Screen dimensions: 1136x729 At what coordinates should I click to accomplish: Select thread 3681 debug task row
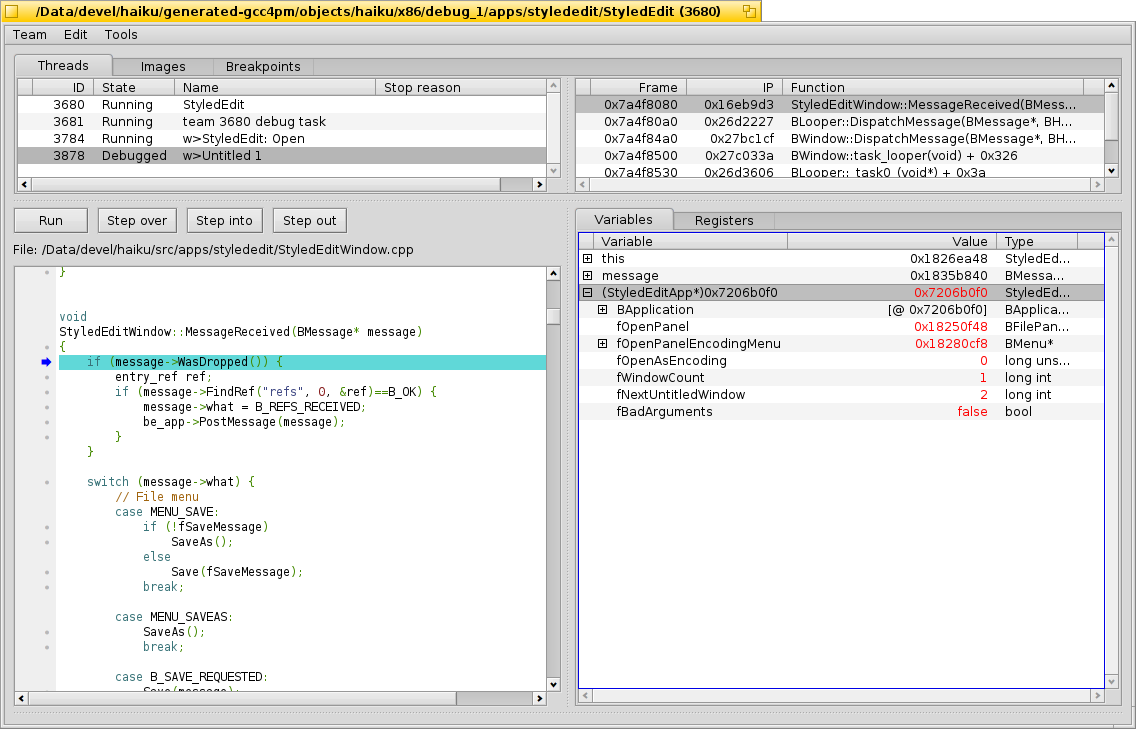tap(282, 122)
